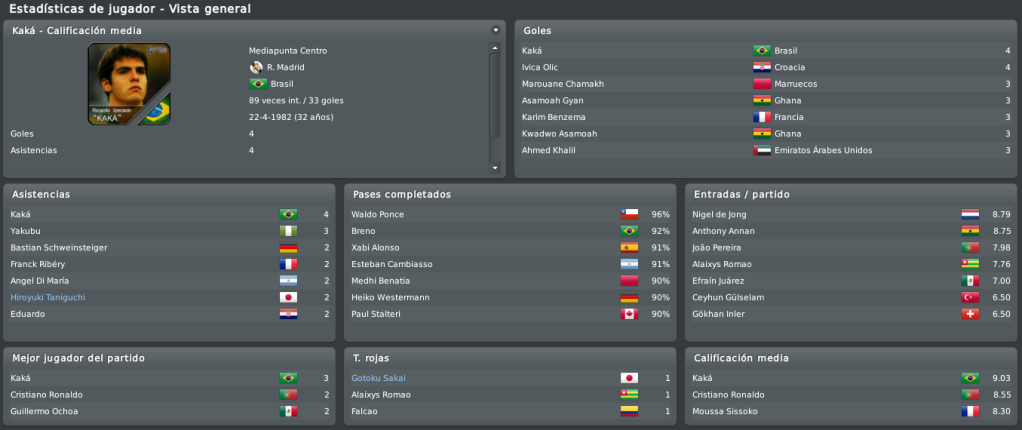The width and height of the screenshot is (1022, 430).
Task: Click Switzerland flag beside Gökhan Inler
Action: point(970,314)
